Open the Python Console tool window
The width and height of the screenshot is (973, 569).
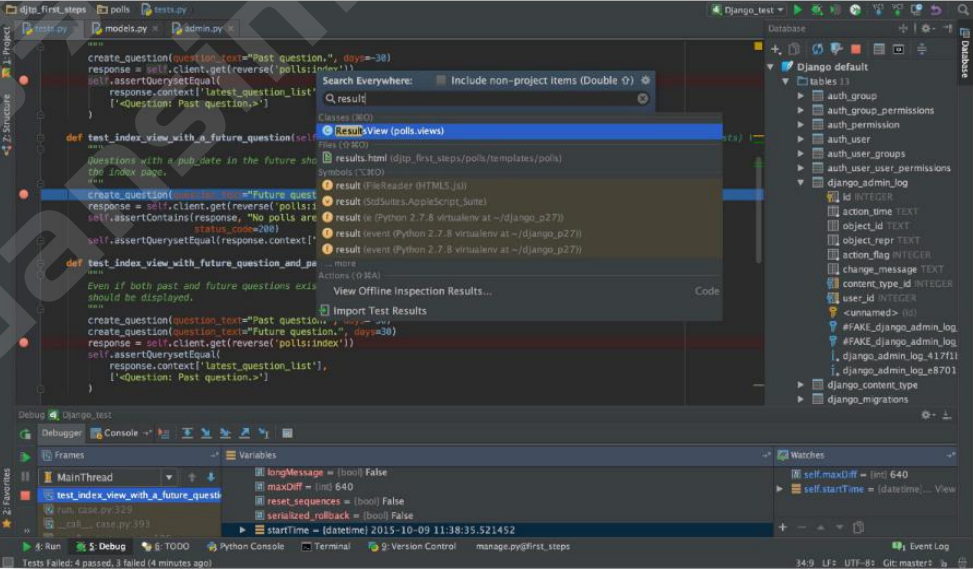click(x=246, y=546)
